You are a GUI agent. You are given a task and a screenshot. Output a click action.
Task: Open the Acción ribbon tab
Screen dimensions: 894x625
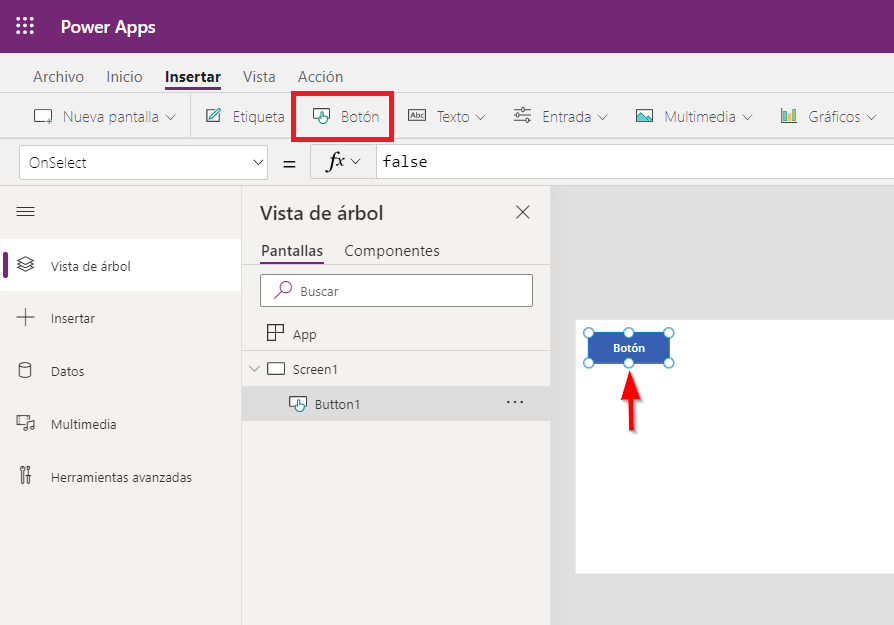point(320,76)
